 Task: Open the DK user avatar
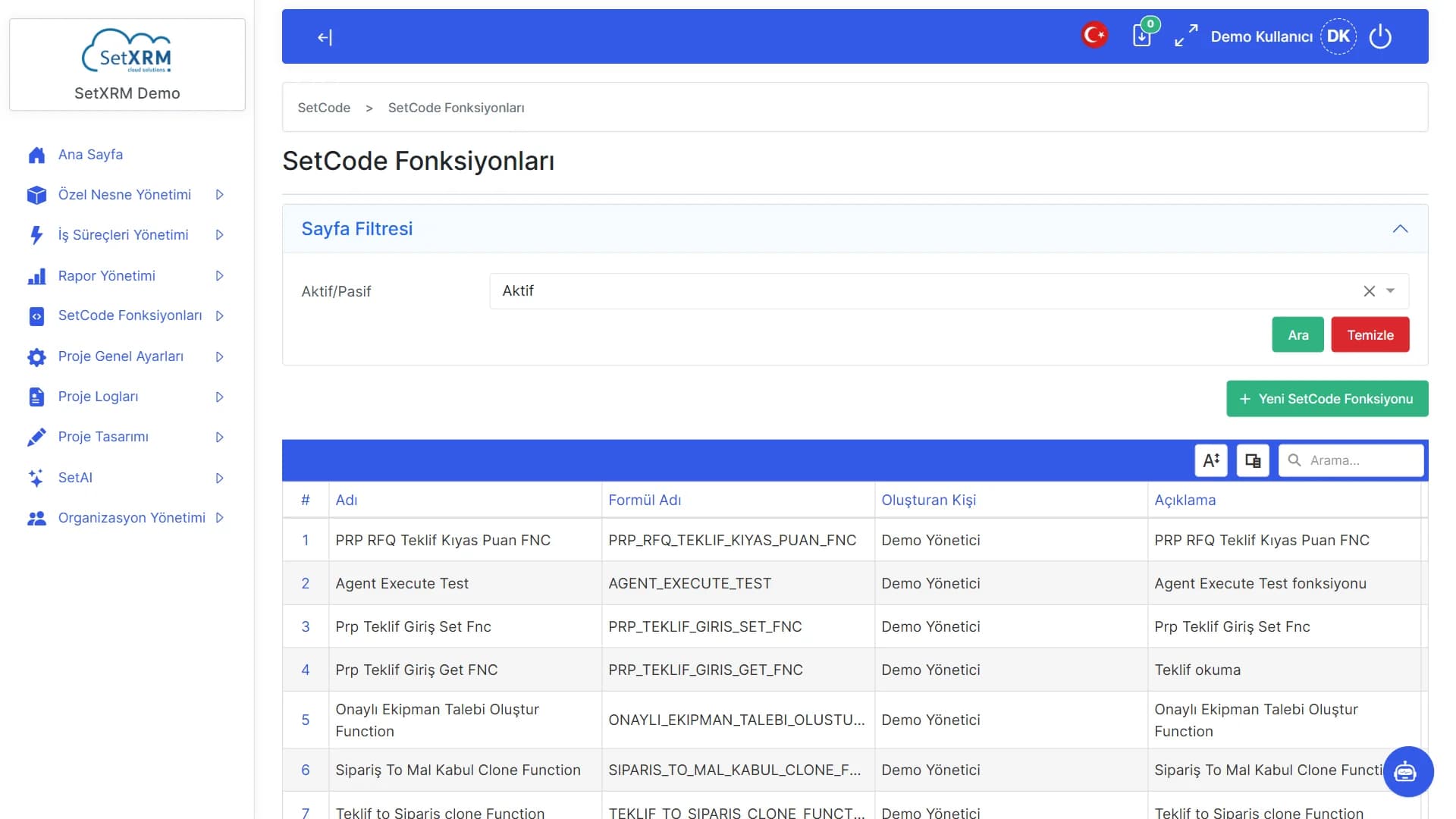[1338, 36]
